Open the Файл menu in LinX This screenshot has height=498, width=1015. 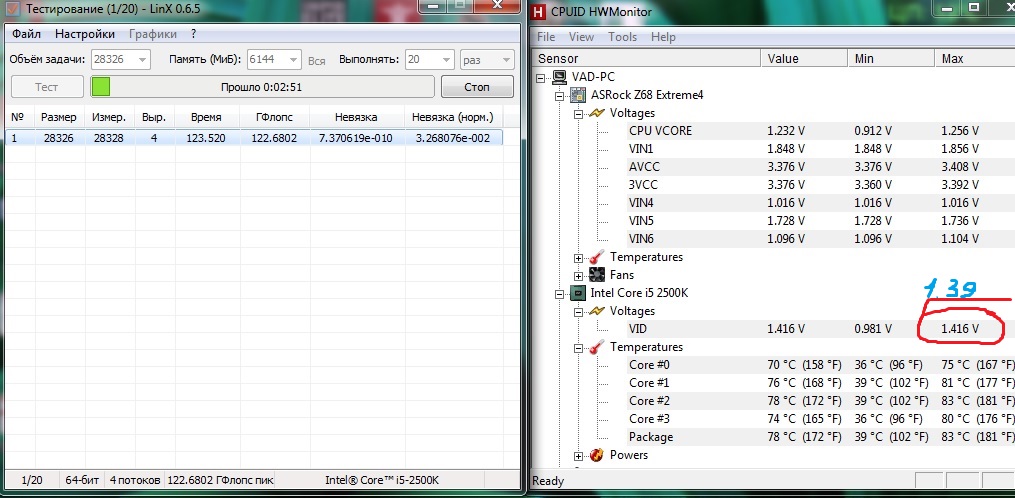[27, 34]
